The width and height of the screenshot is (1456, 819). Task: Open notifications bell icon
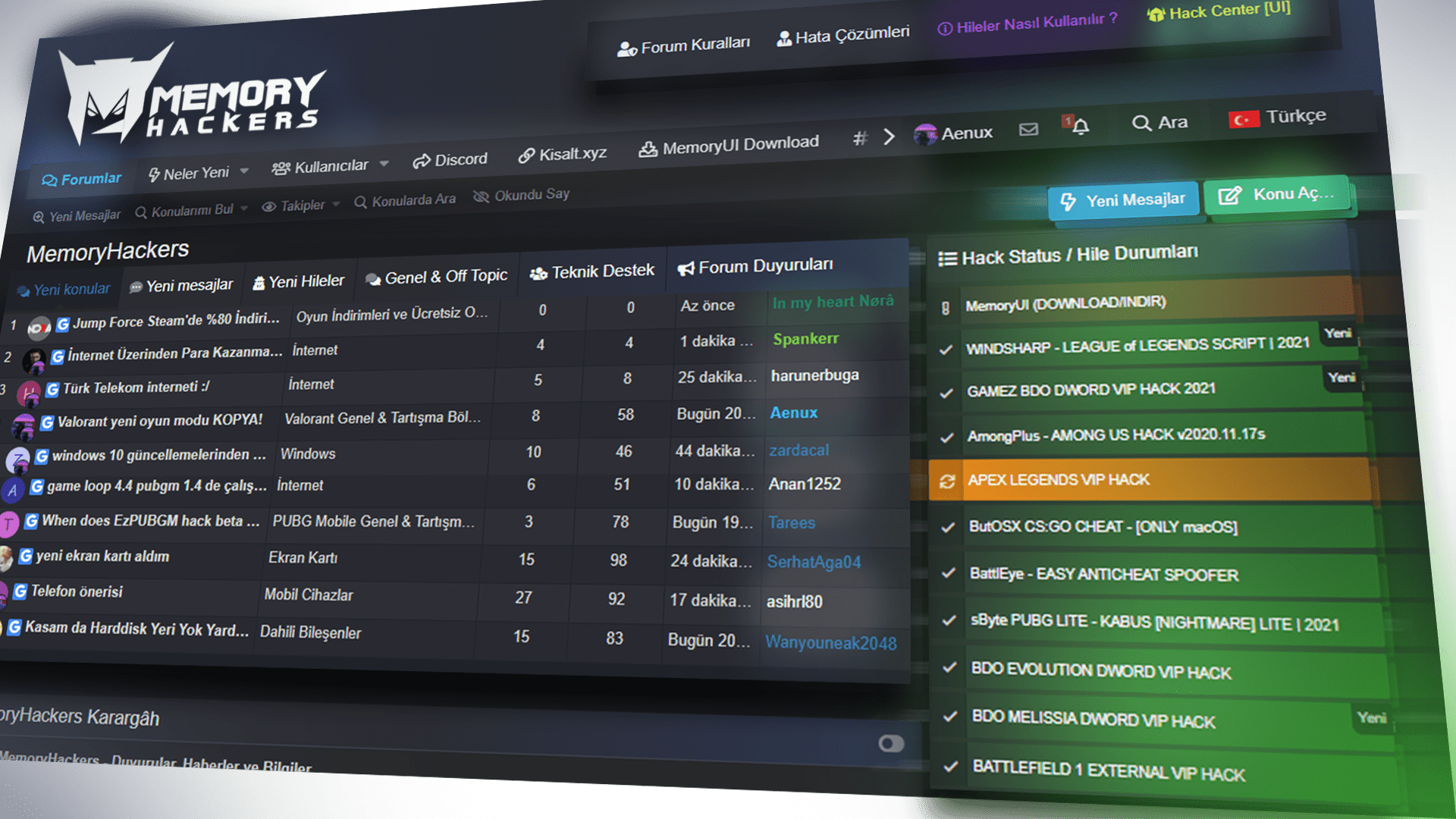pos(1080,126)
